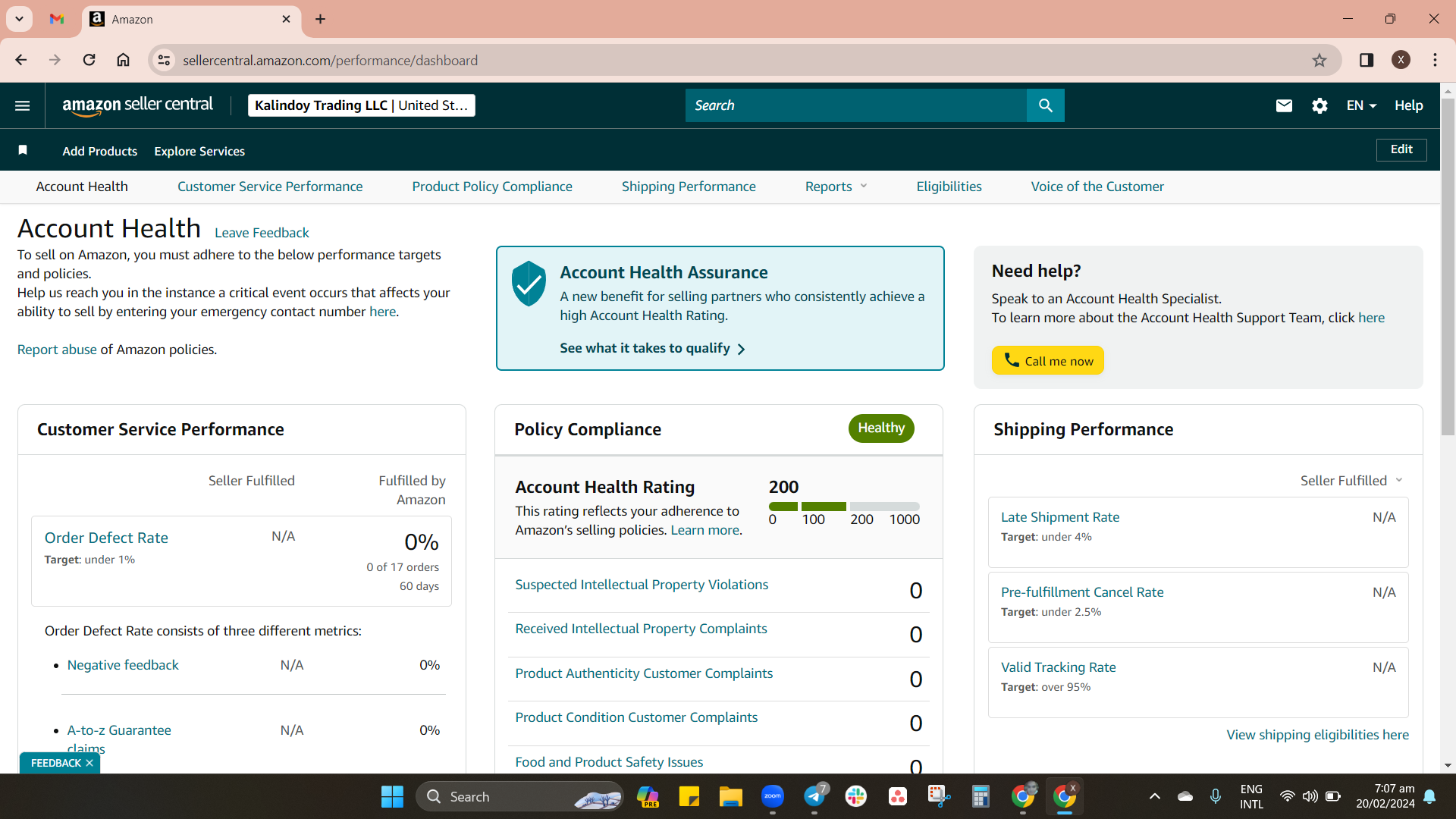Image resolution: width=1456 pixels, height=819 pixels.
Task: Open Product Condition Customer Complaints
Action: tap(636, 717)
